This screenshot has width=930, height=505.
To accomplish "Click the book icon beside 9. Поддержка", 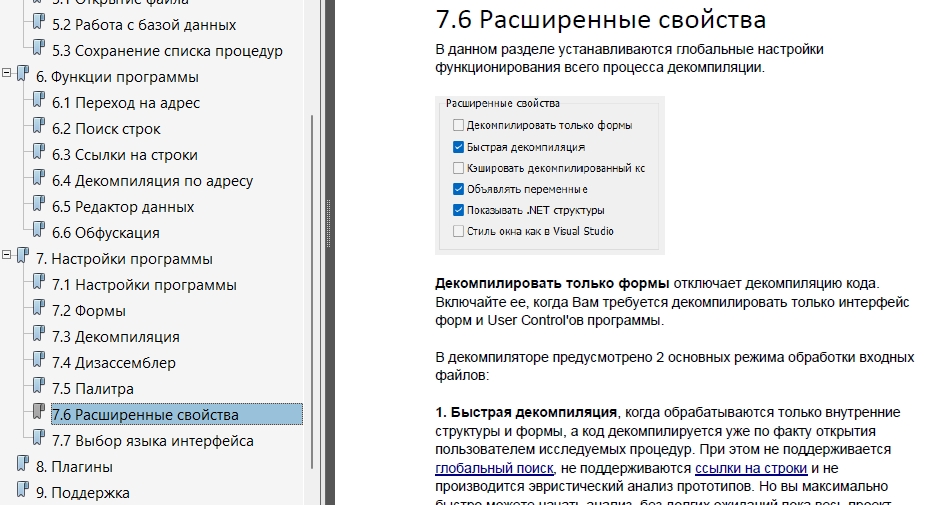I will point(23,490).
